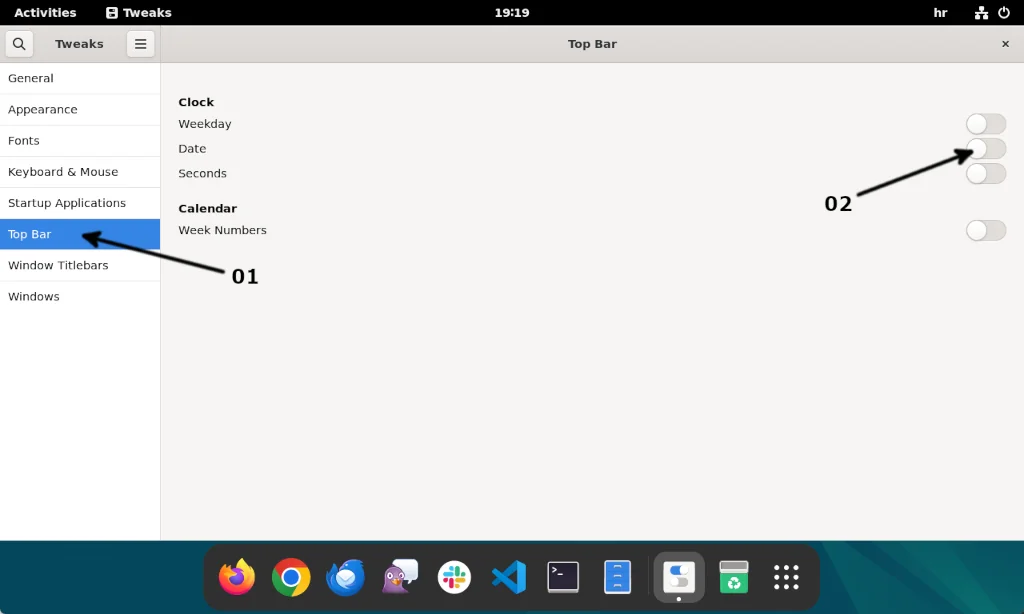Open the Tweaks hamburger menu
Viewport: 1024px width, 614px height.
pos(140,44)
